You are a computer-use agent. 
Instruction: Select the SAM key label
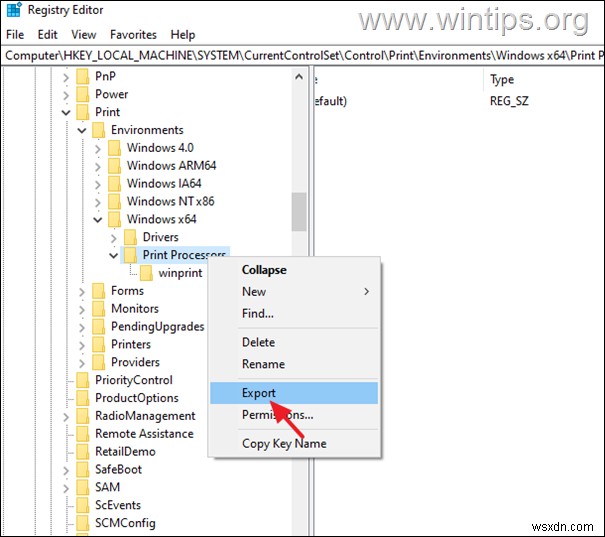107,487
